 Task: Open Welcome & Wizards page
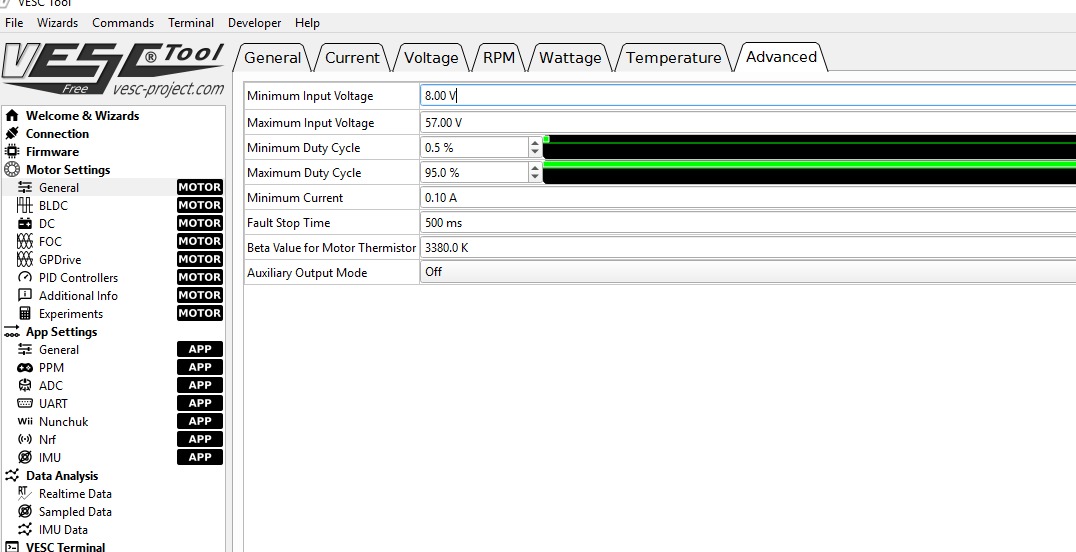(82, 116)
